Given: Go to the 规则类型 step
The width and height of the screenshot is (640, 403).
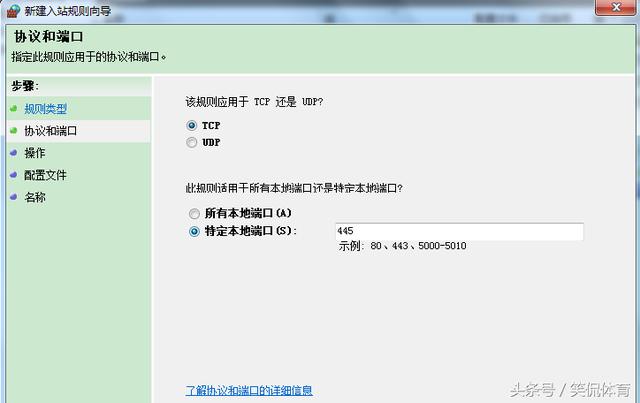Looking at the screenshot, I should pos(46,109).
